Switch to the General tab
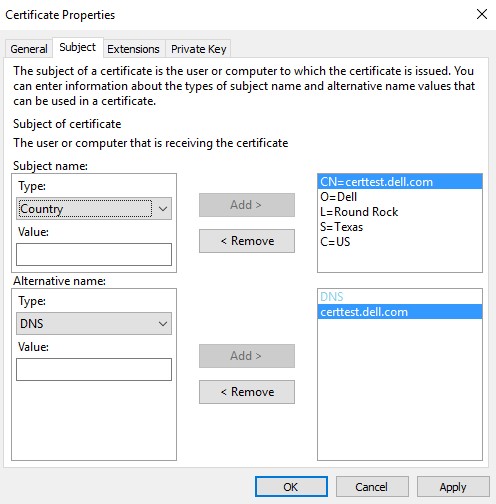 [29, 49]
